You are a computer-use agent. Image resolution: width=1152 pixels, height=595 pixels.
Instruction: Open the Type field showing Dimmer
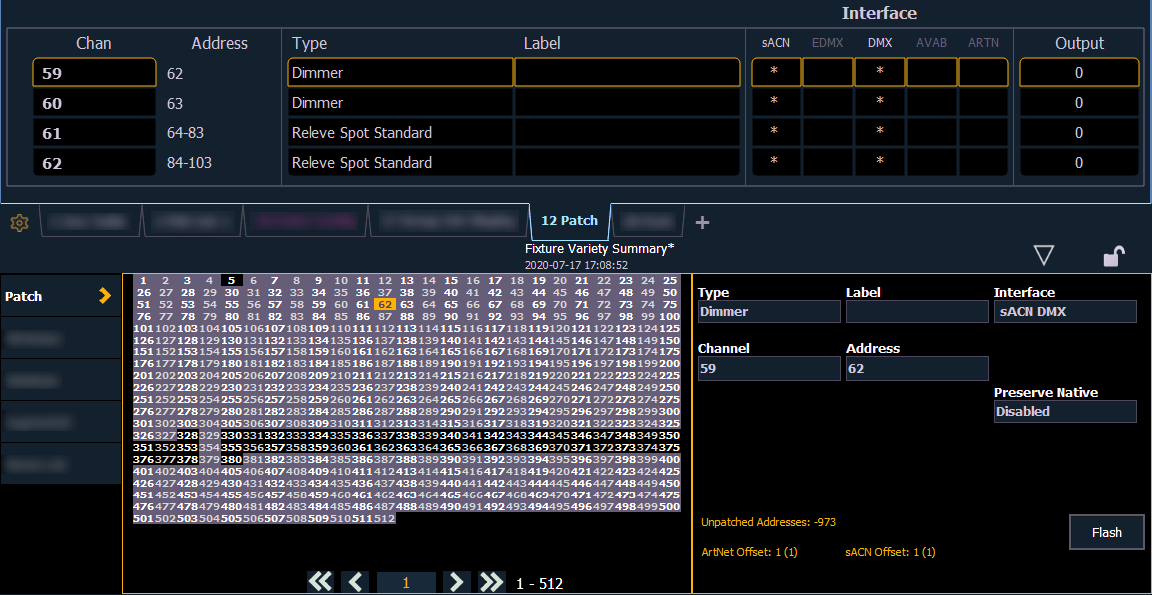(x=769, y=312)
